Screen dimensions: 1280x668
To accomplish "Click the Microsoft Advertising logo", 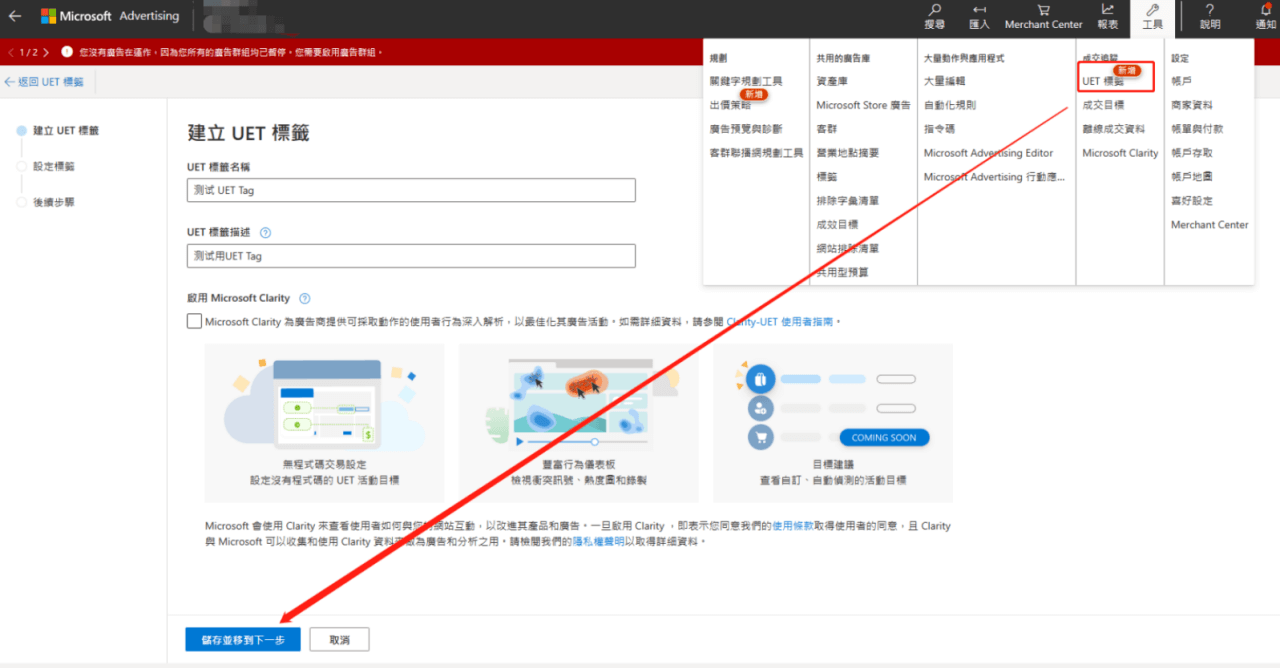I will pos(110,16).
